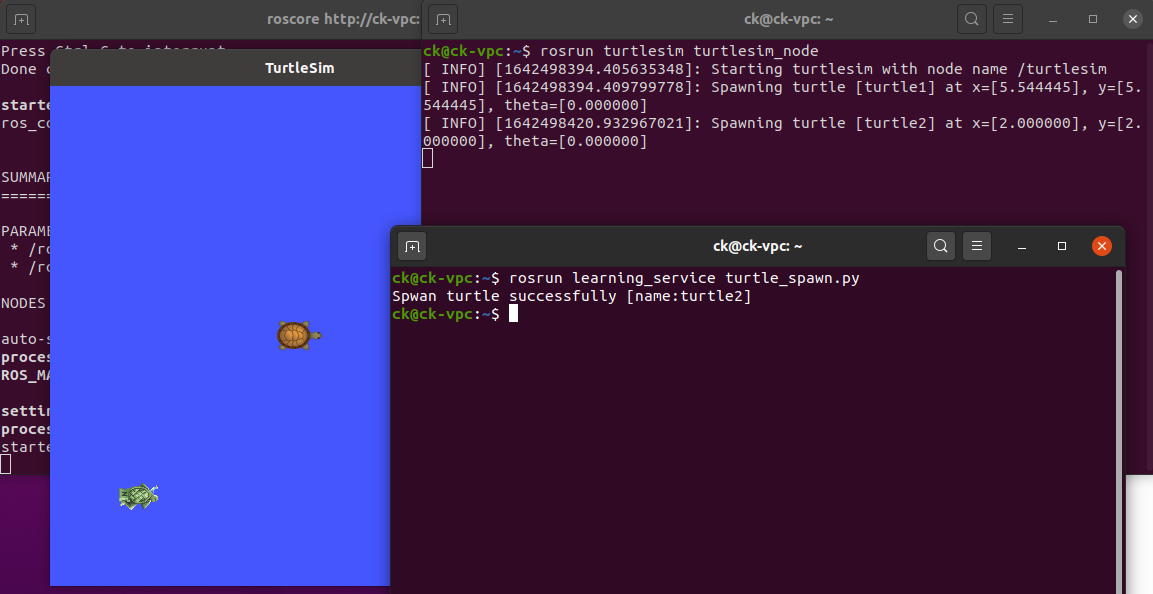Close the front terminal window
Viewport: 1153px width, 594px height.
(x=1102, y=246)
